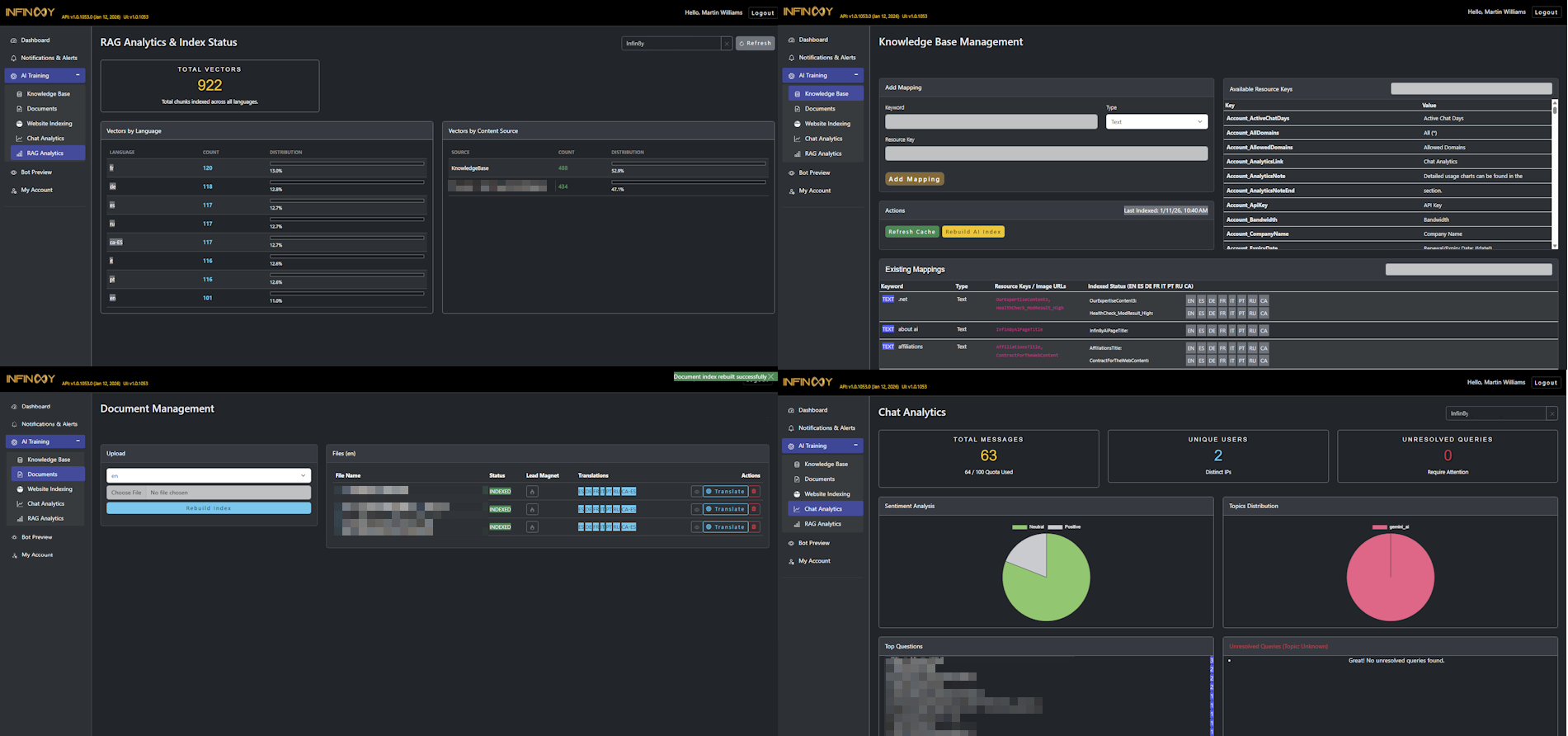Click Translate for the first document row

(726, 491)
